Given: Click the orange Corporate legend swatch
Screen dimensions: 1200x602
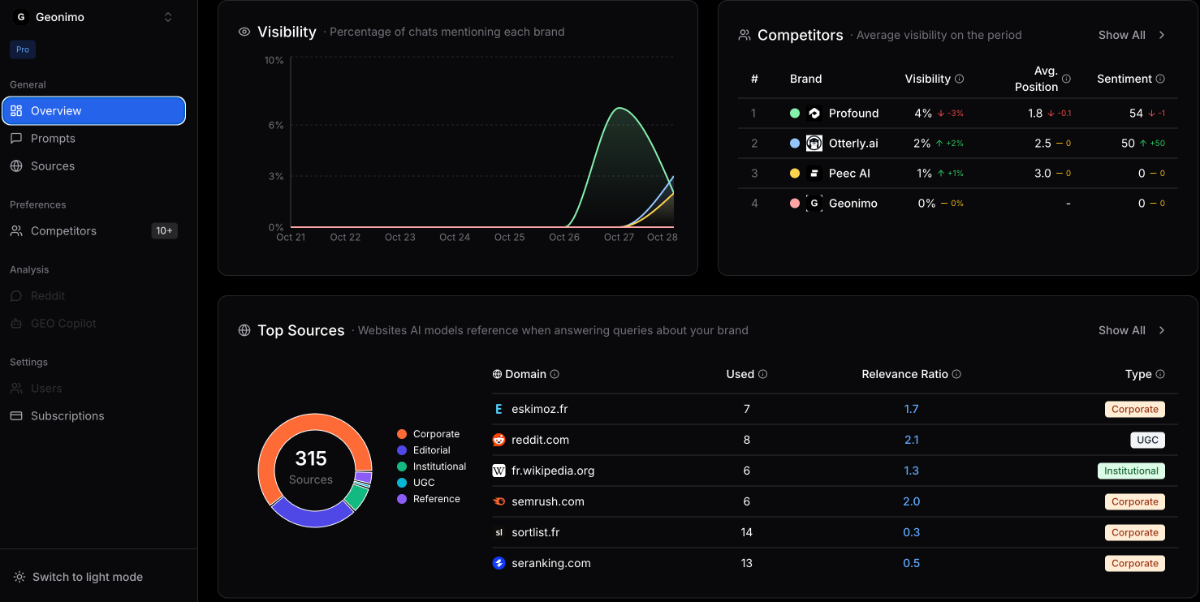Looking at the screenshot, I should pos(402,434).
